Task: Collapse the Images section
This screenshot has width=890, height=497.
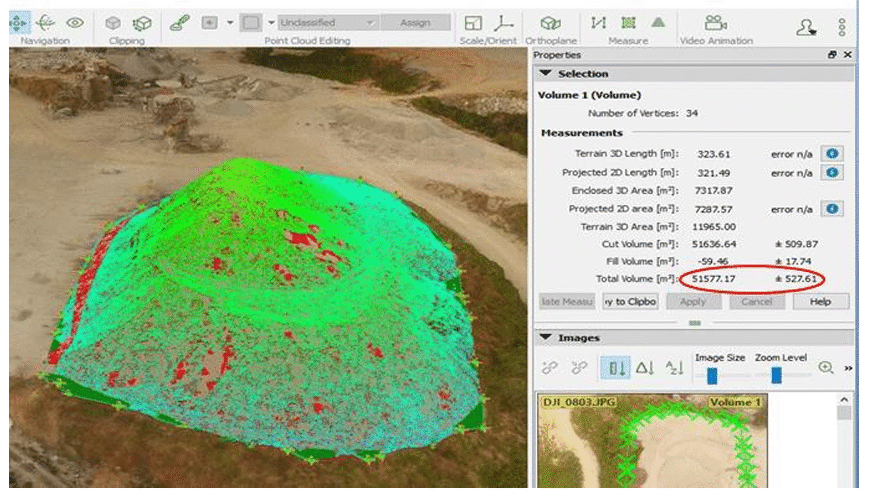Action: (x=545, y=338)
